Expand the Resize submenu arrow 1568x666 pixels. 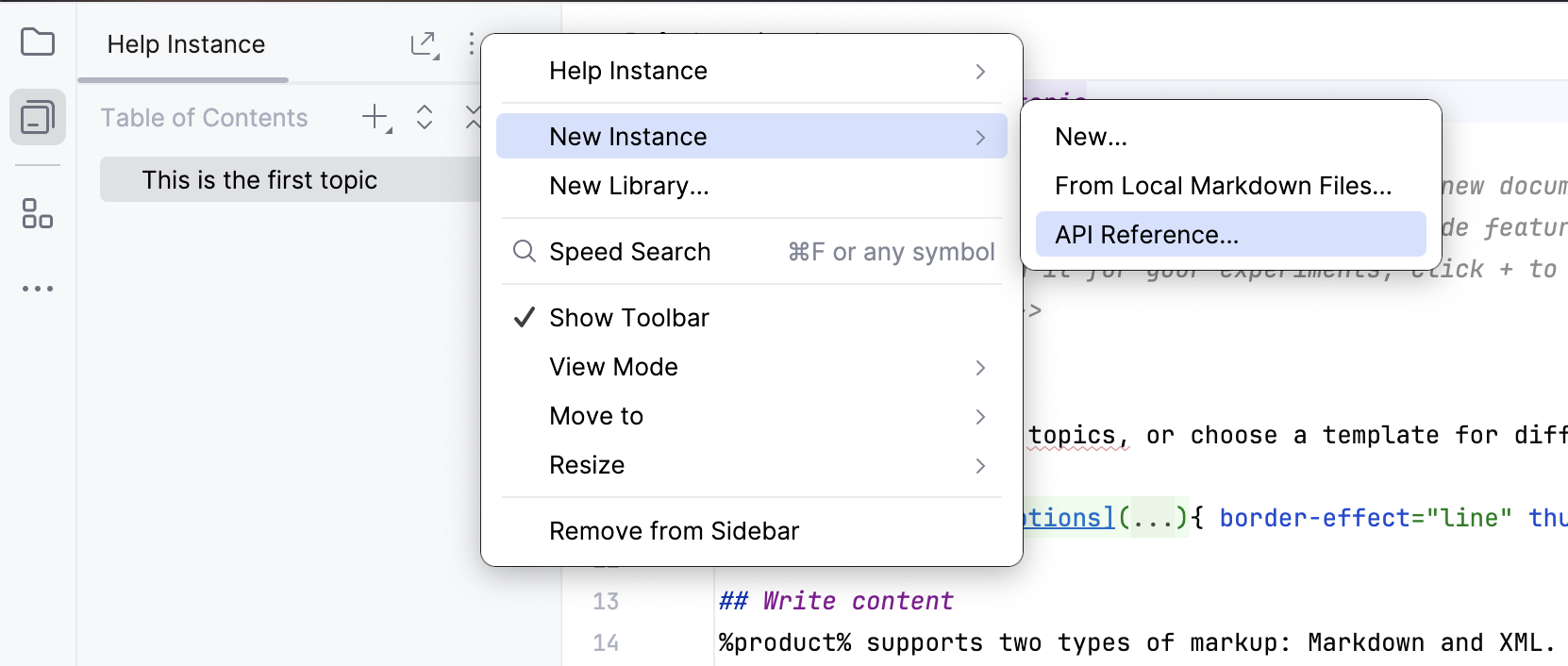coord(981,466)
